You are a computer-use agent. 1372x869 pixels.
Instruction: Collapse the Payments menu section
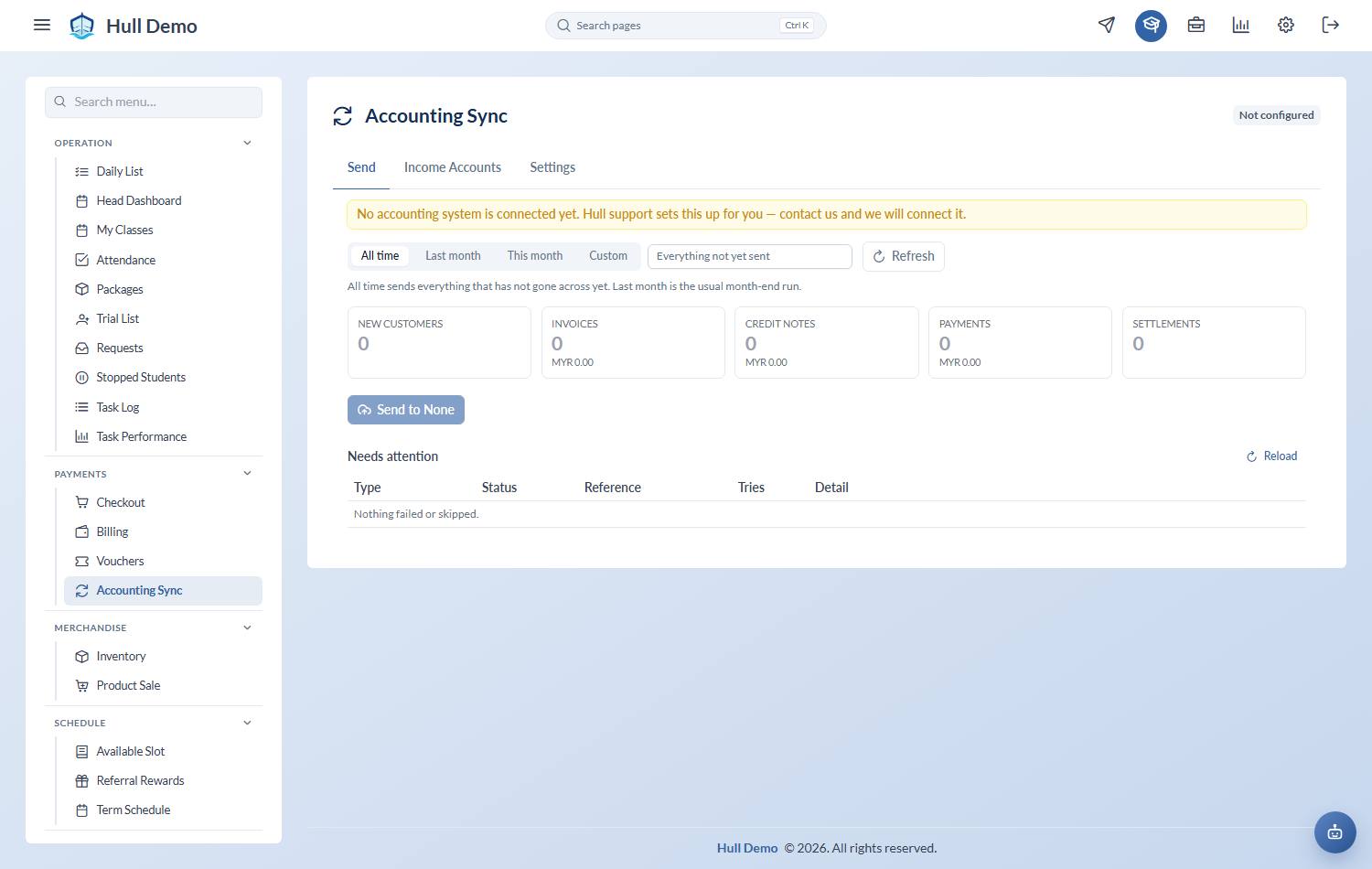tap(247, 473)
